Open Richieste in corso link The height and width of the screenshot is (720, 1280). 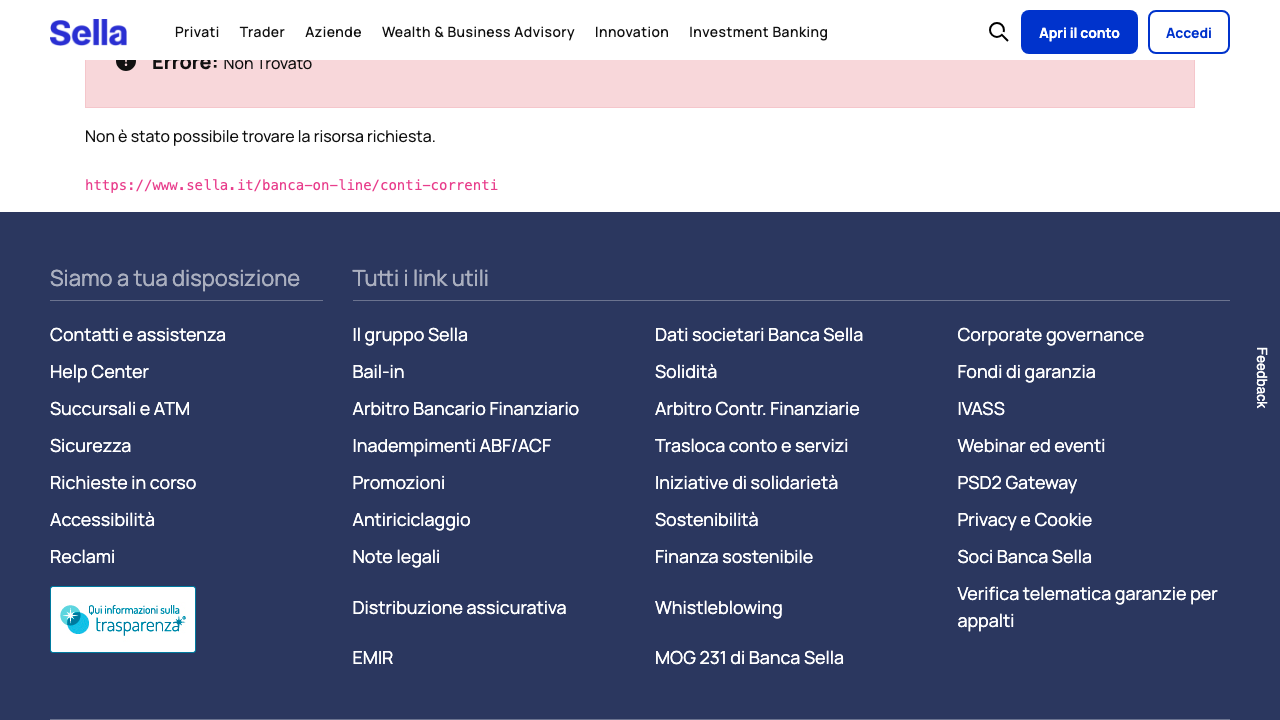[x=123, y=482]
